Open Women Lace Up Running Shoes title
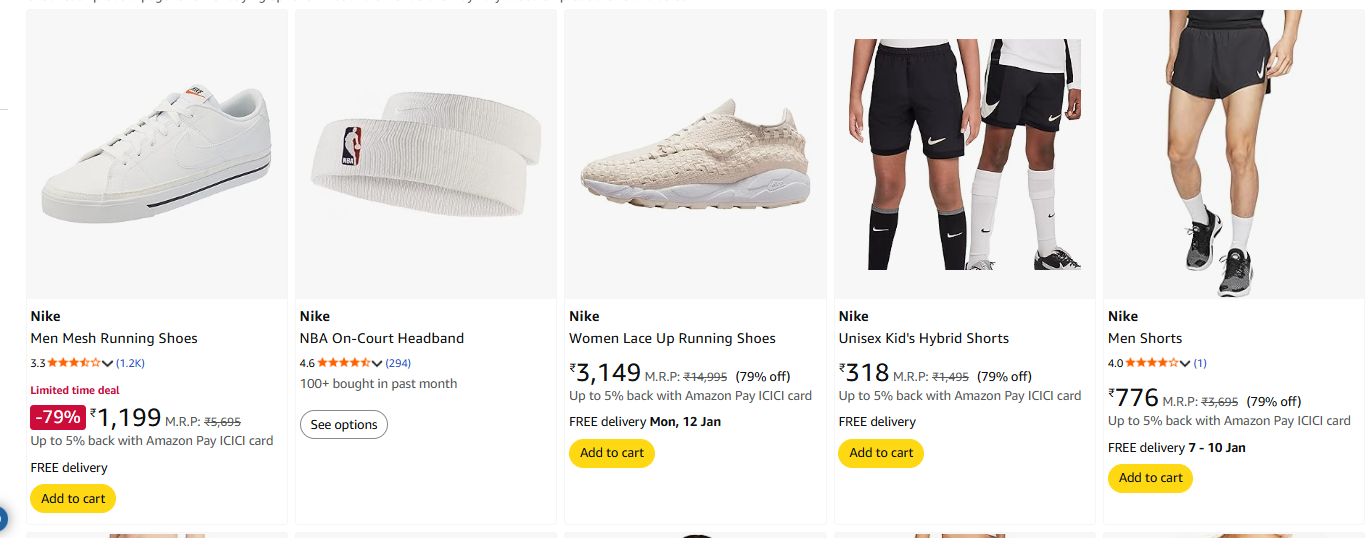The image size is (1365, 538). coord(672,338)
